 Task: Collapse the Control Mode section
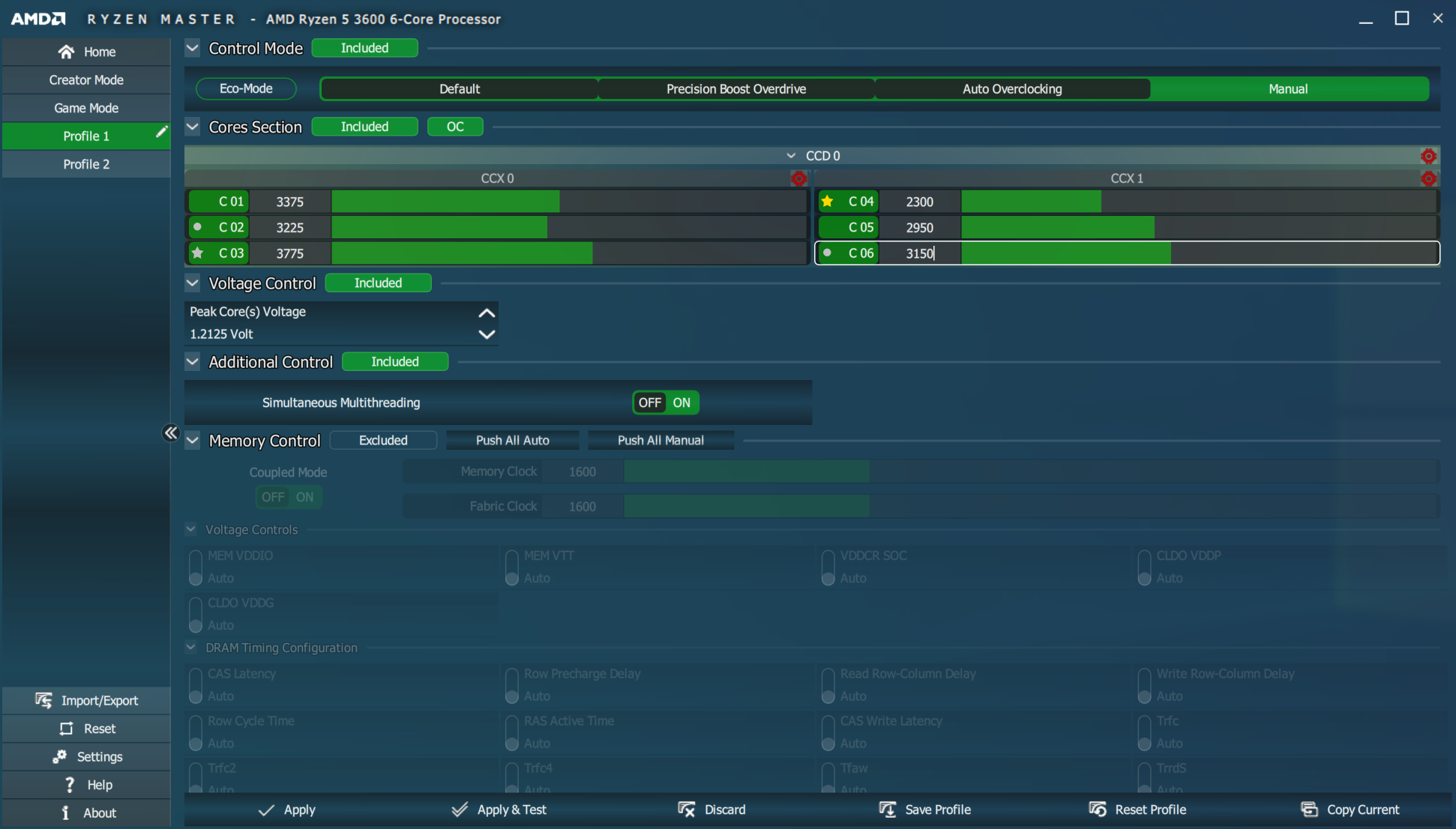[193, 48]
